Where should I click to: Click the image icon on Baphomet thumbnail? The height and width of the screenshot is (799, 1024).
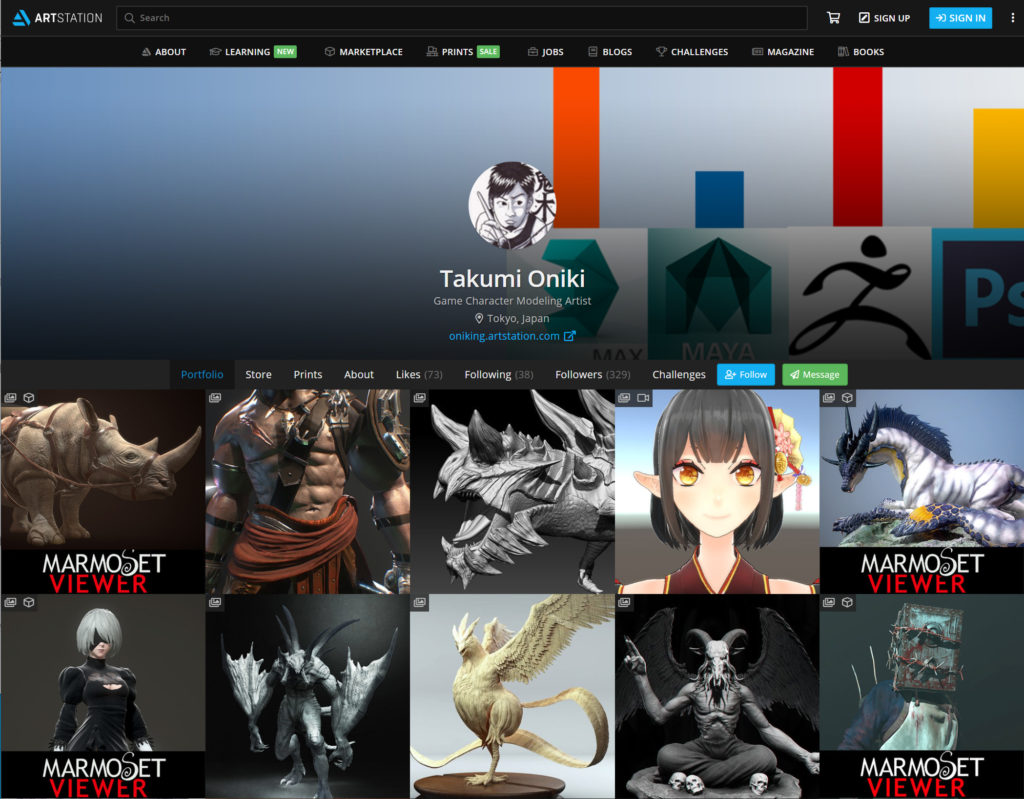(624, 602)
